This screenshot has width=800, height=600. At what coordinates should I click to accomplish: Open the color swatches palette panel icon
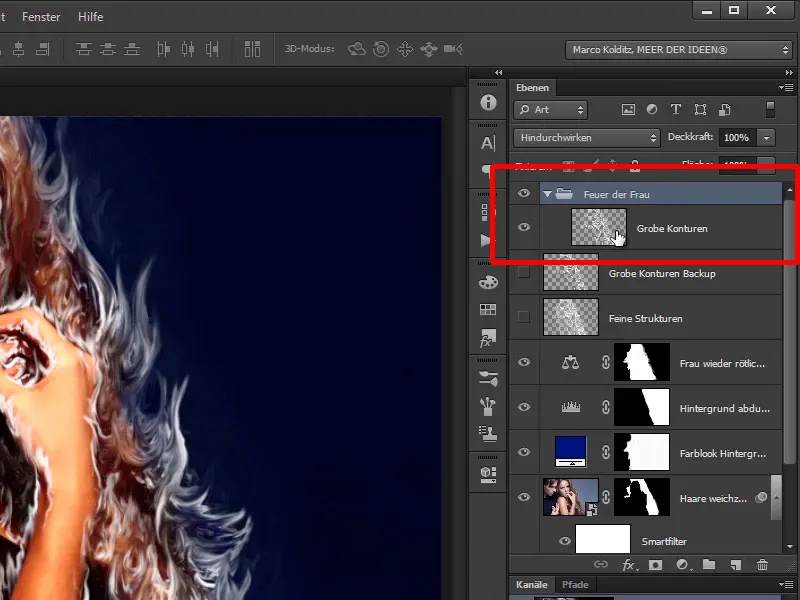point(488,282)
